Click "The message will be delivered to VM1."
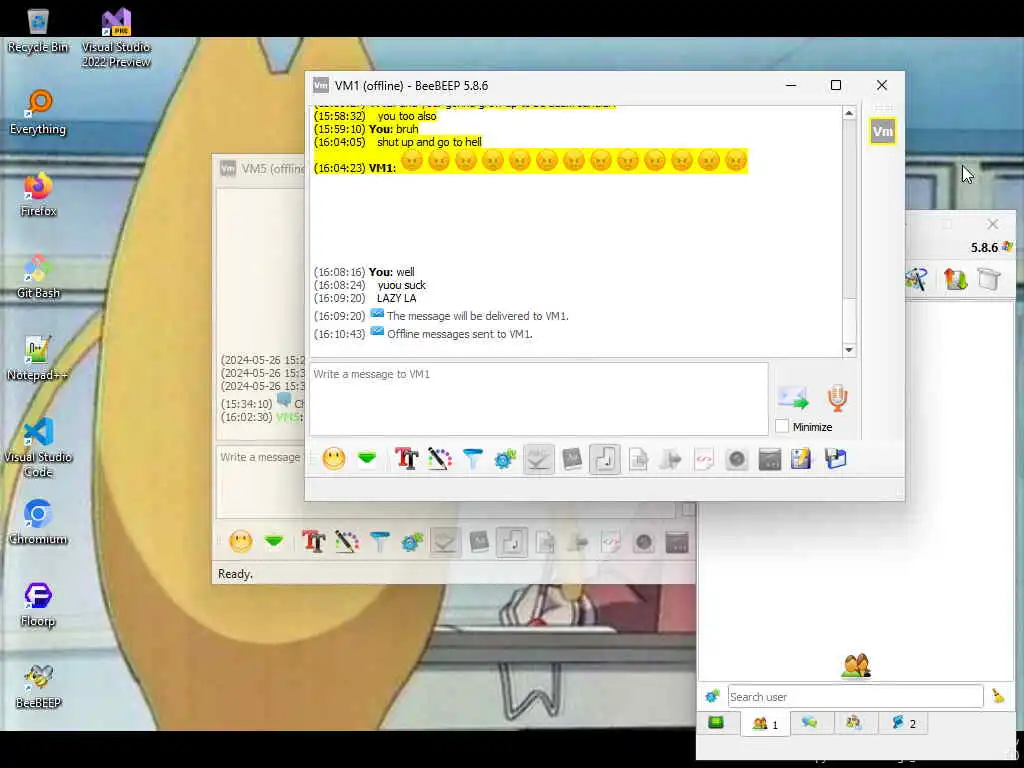Screen dimensions: 1024x768 tap(477, 315)
